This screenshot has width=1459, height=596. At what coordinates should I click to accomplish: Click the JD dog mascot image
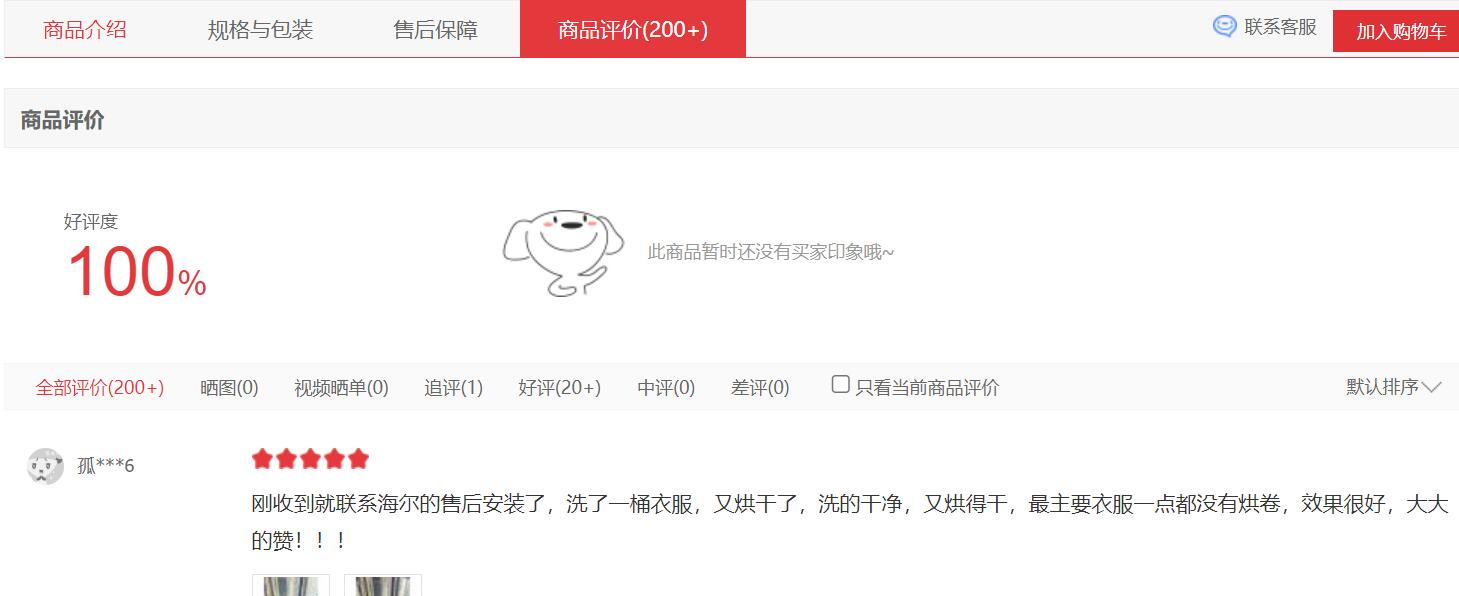pyautogui.click(x=564, y=252)
